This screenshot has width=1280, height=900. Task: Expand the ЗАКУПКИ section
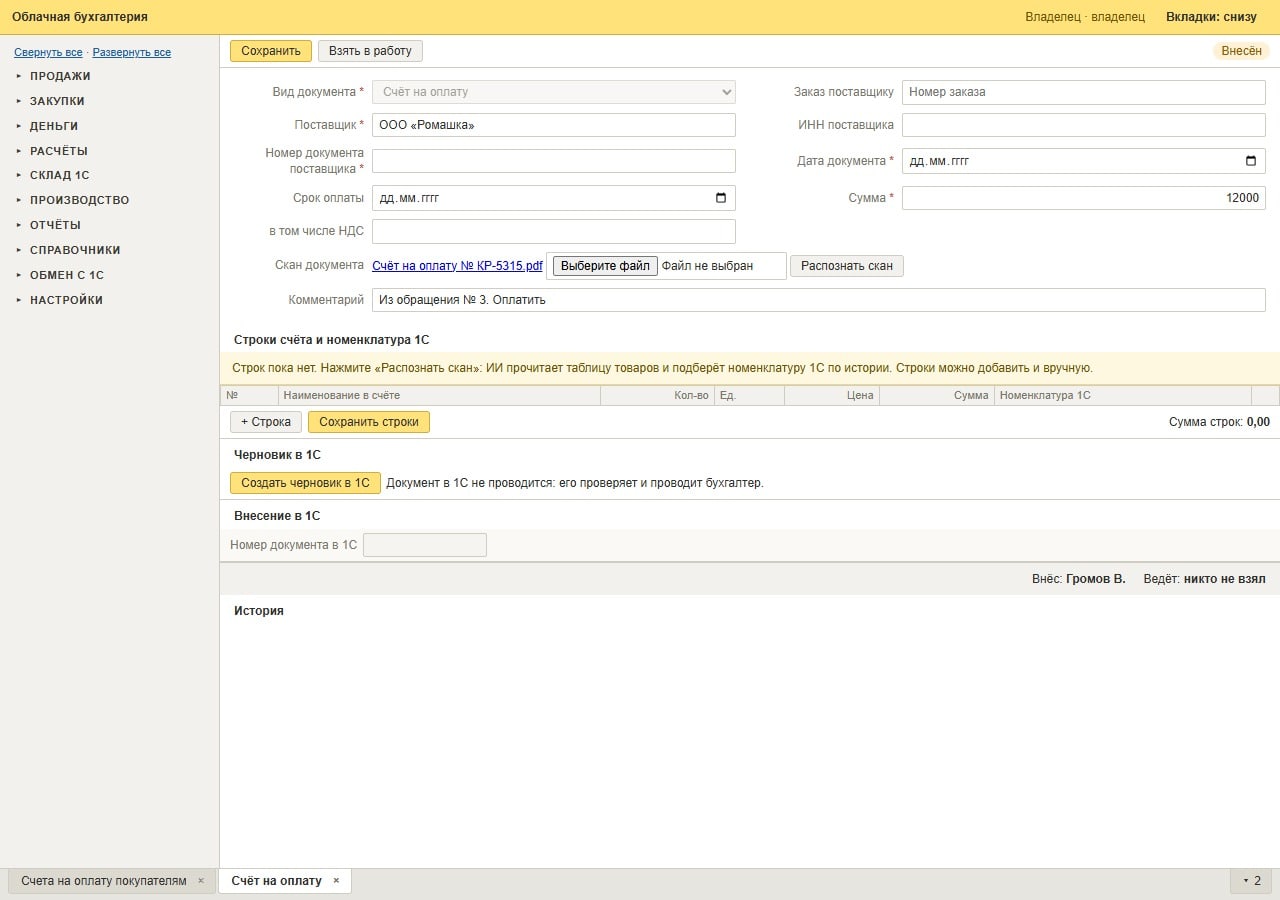(x=57, y=101)
